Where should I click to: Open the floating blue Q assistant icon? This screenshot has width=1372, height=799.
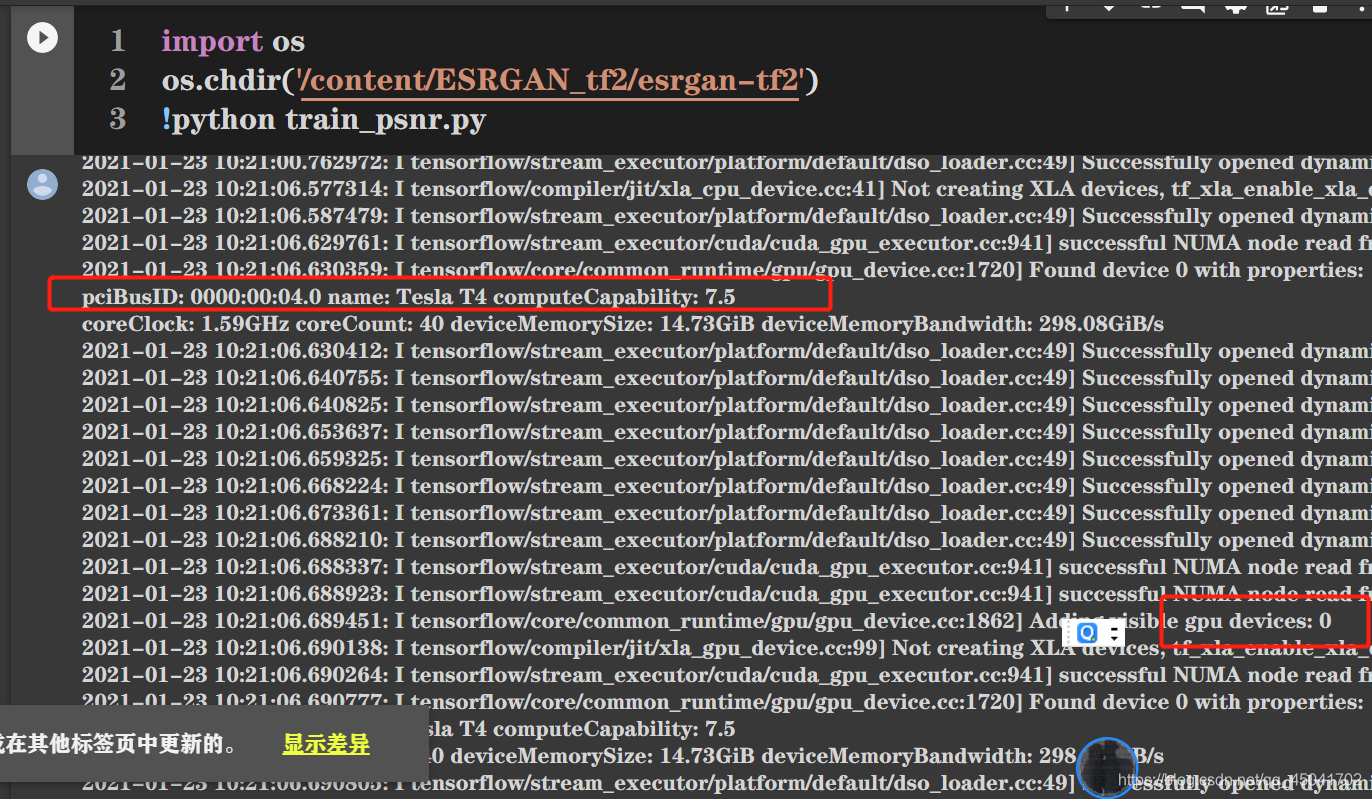click(x=1087, y=633)
